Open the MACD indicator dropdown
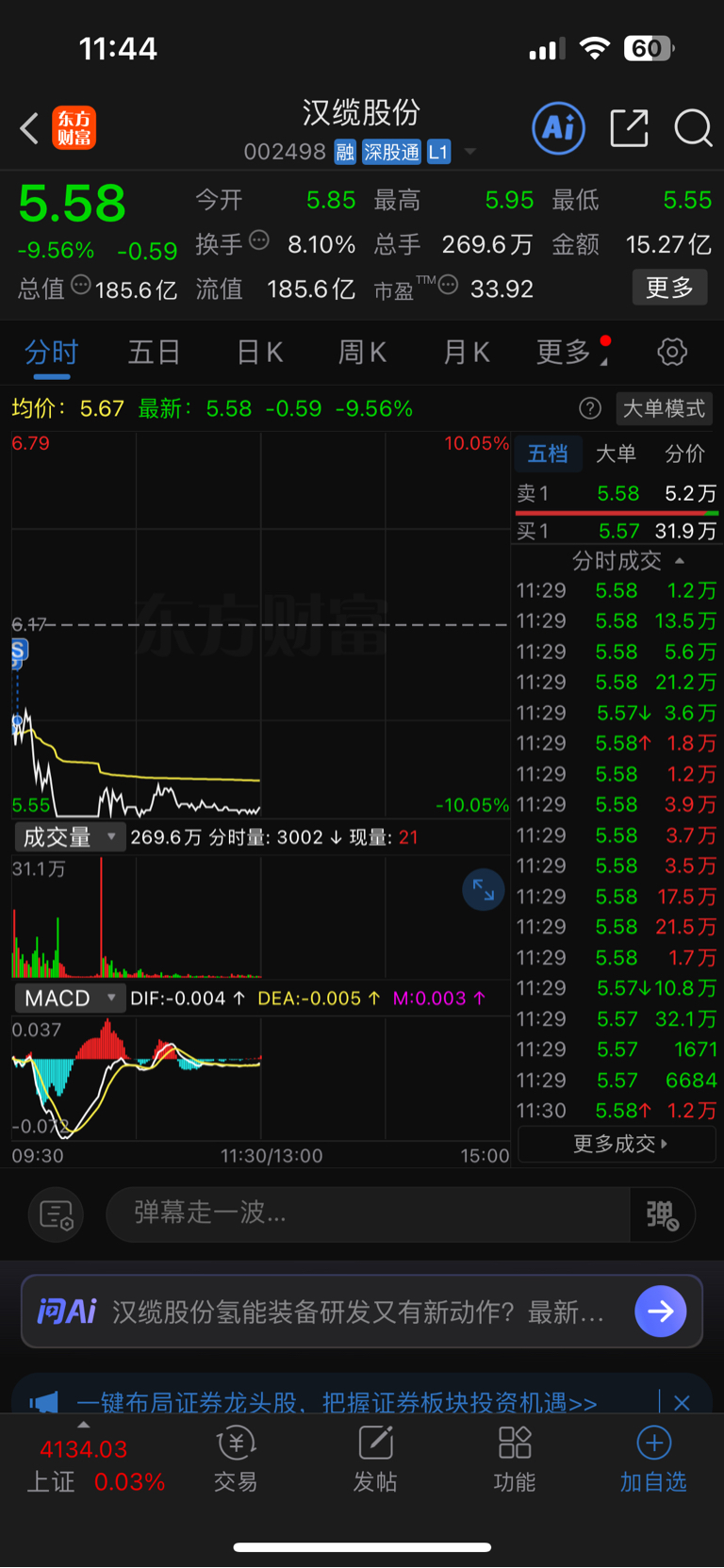The image size is (724, 1568). (x=70, y=999)
